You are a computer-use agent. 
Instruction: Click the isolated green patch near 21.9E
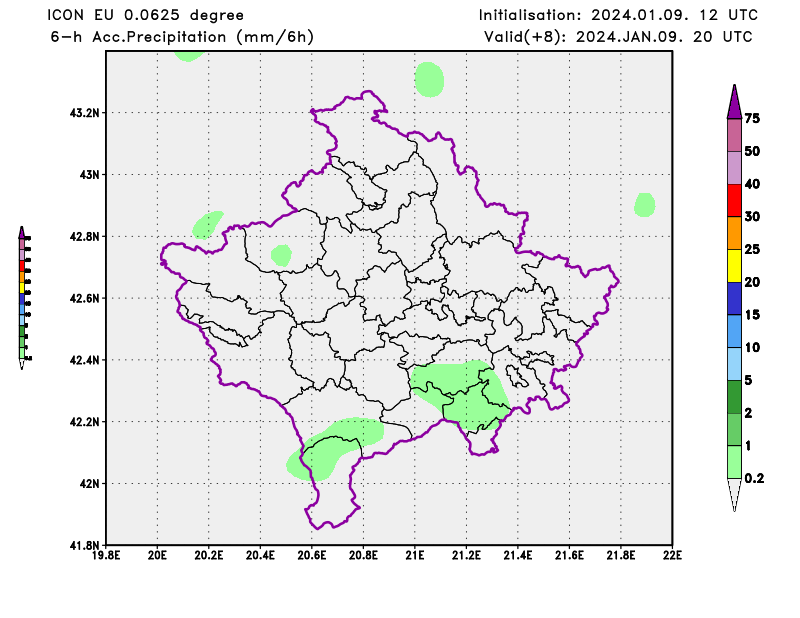(644, 205)
